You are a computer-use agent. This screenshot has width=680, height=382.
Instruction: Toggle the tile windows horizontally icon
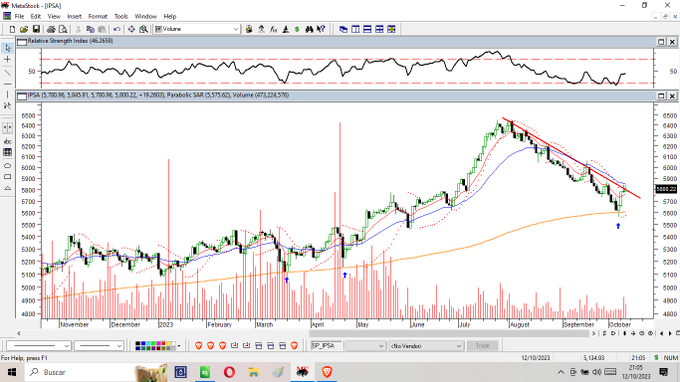[367, 29]
